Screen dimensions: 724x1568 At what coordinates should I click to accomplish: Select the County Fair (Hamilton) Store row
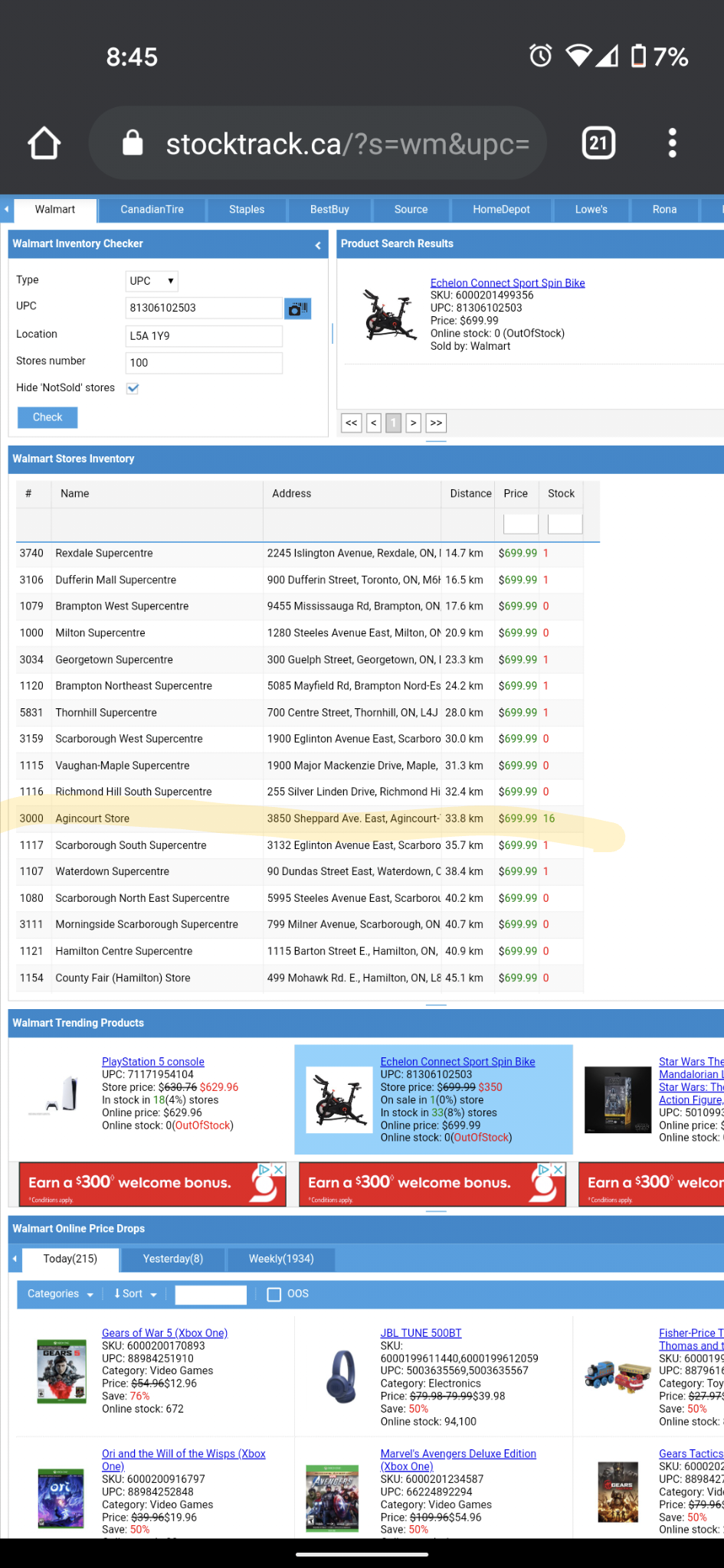click(x=300, y=978)
